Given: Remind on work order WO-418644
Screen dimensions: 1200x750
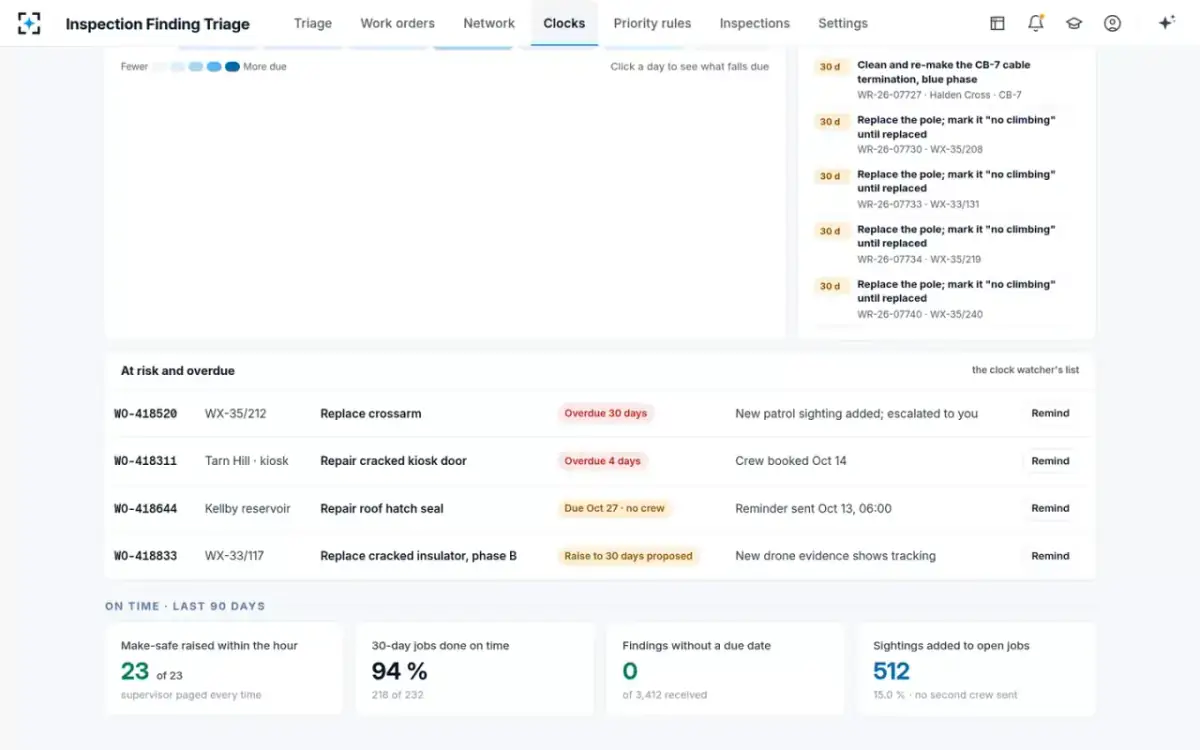Looking at the screenshot, I should point(1050,508).
